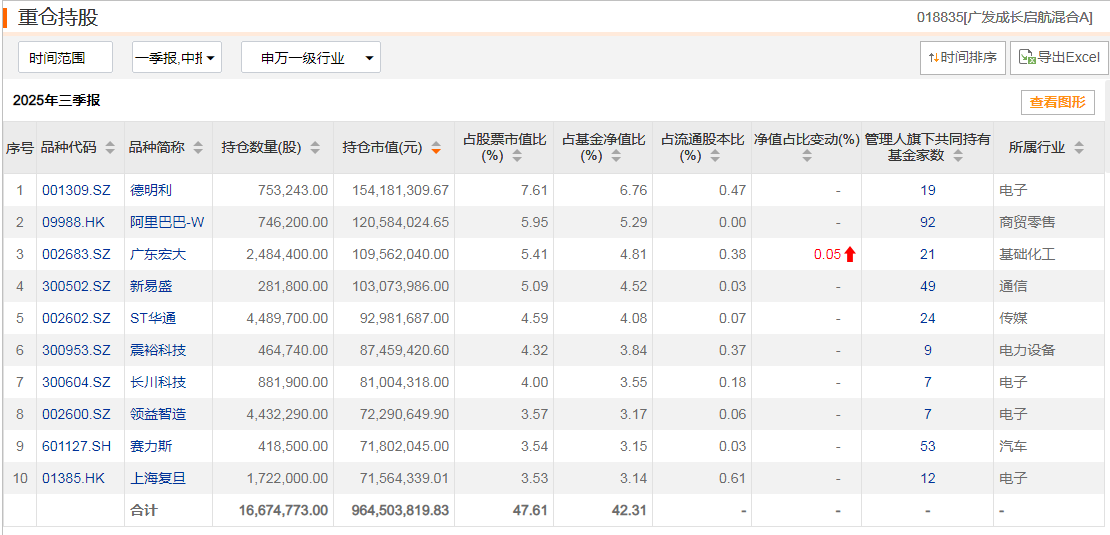Select 基础化工 industry cell
The image size is (1110, 535).
pos(1026,255)
